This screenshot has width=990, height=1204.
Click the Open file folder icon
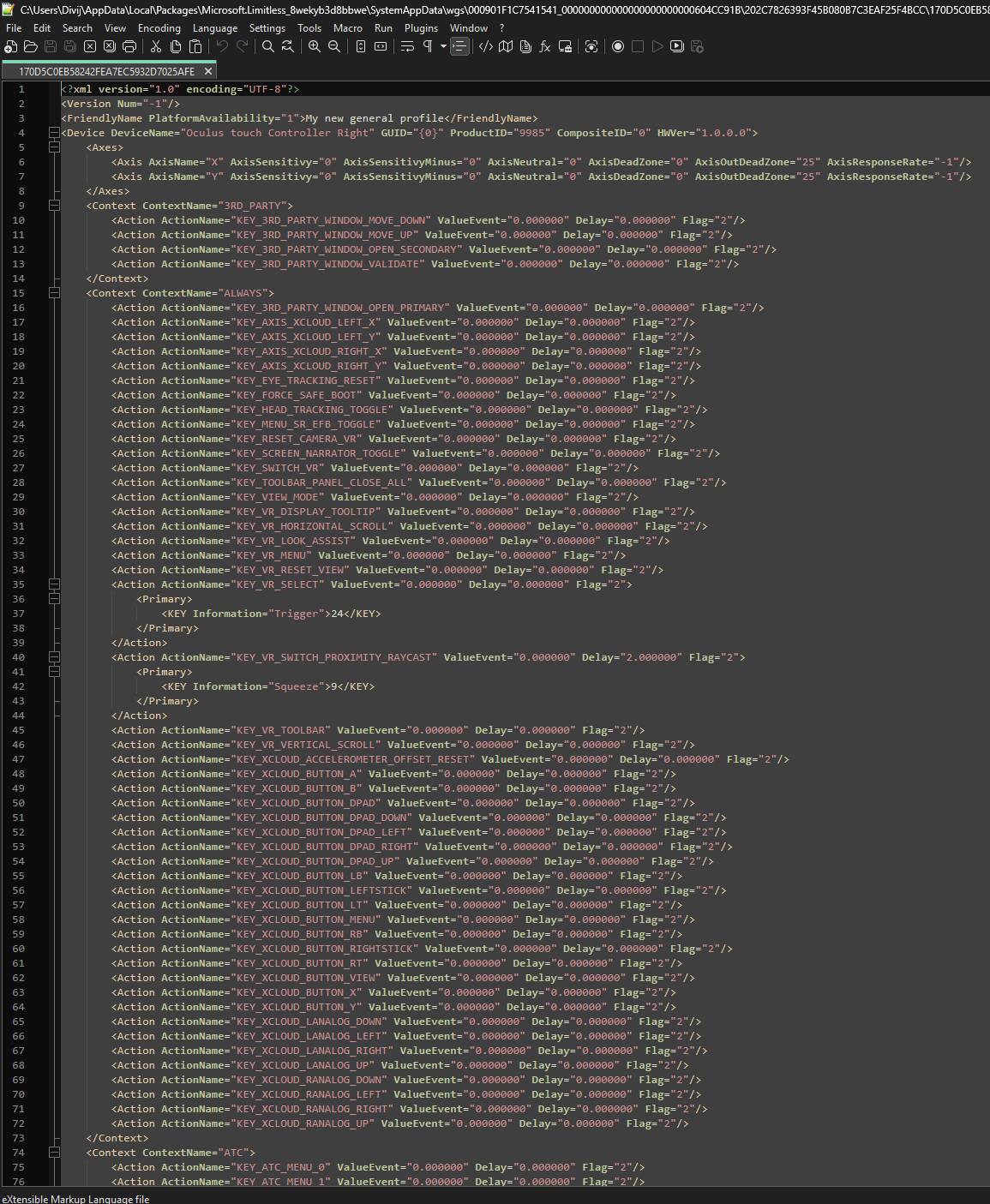[x=31, y=46]
